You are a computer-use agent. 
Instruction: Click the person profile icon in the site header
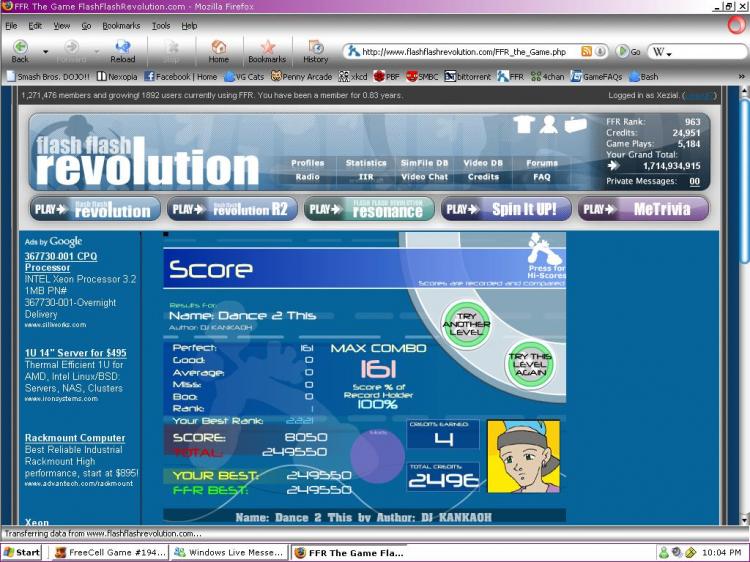549,124
